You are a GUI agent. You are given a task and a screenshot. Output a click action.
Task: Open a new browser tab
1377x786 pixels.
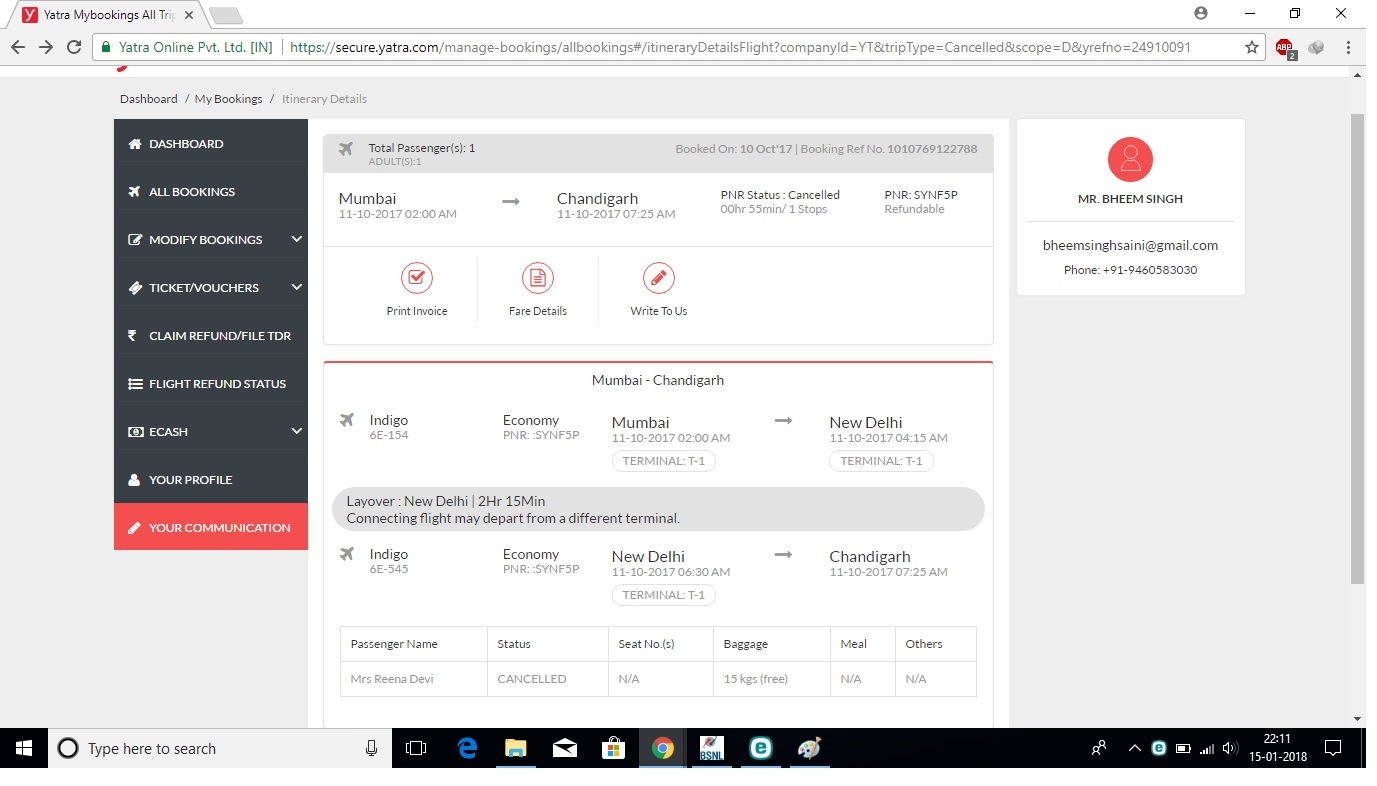[226, 15]
